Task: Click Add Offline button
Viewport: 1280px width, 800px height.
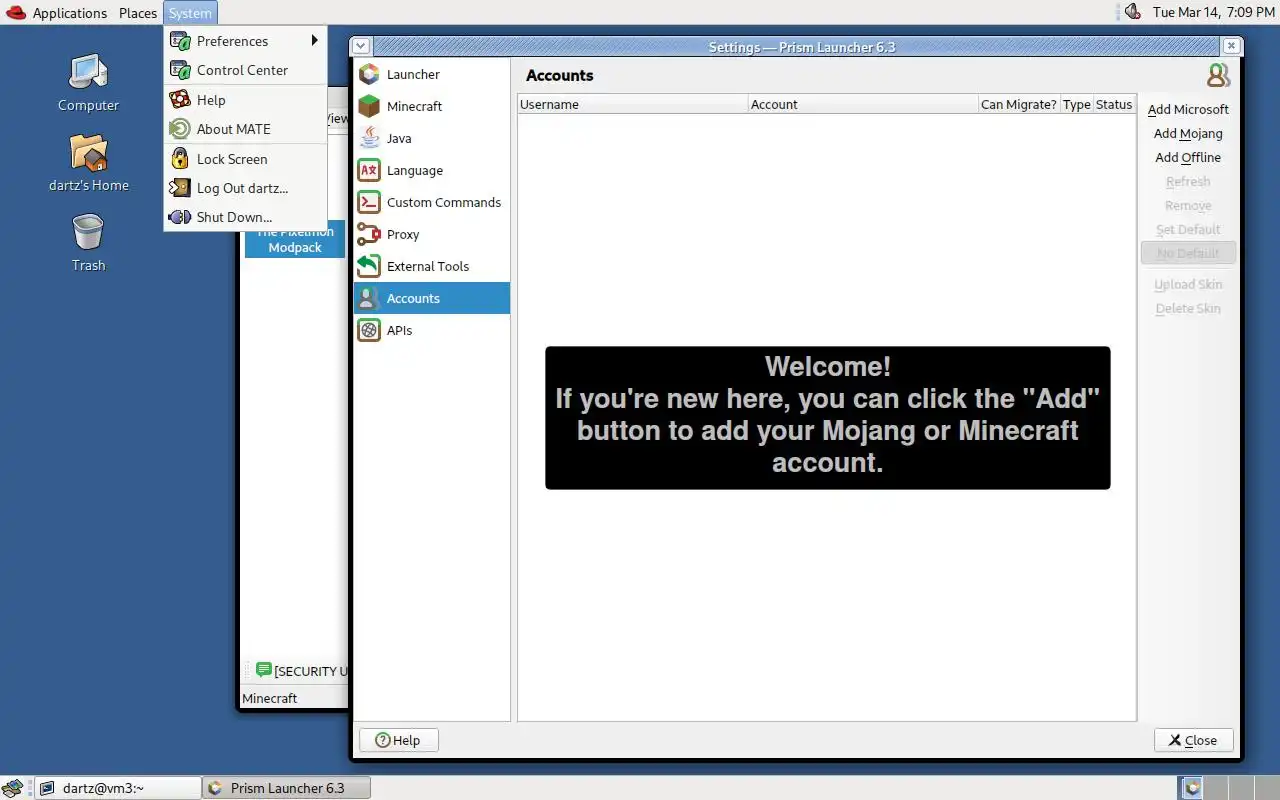Action: coord(1188,157)
